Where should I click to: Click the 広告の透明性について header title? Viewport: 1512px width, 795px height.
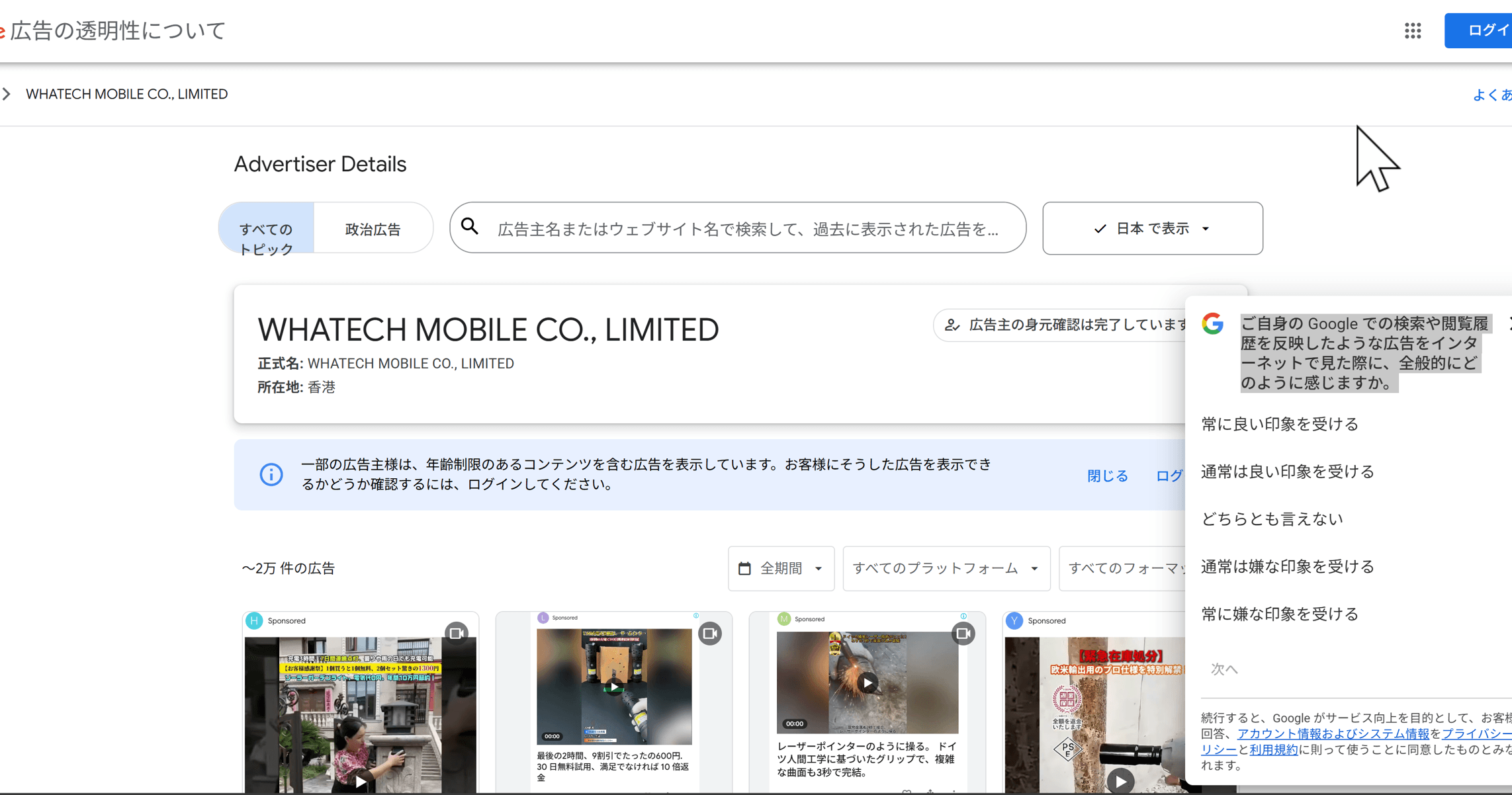[118, 30]
